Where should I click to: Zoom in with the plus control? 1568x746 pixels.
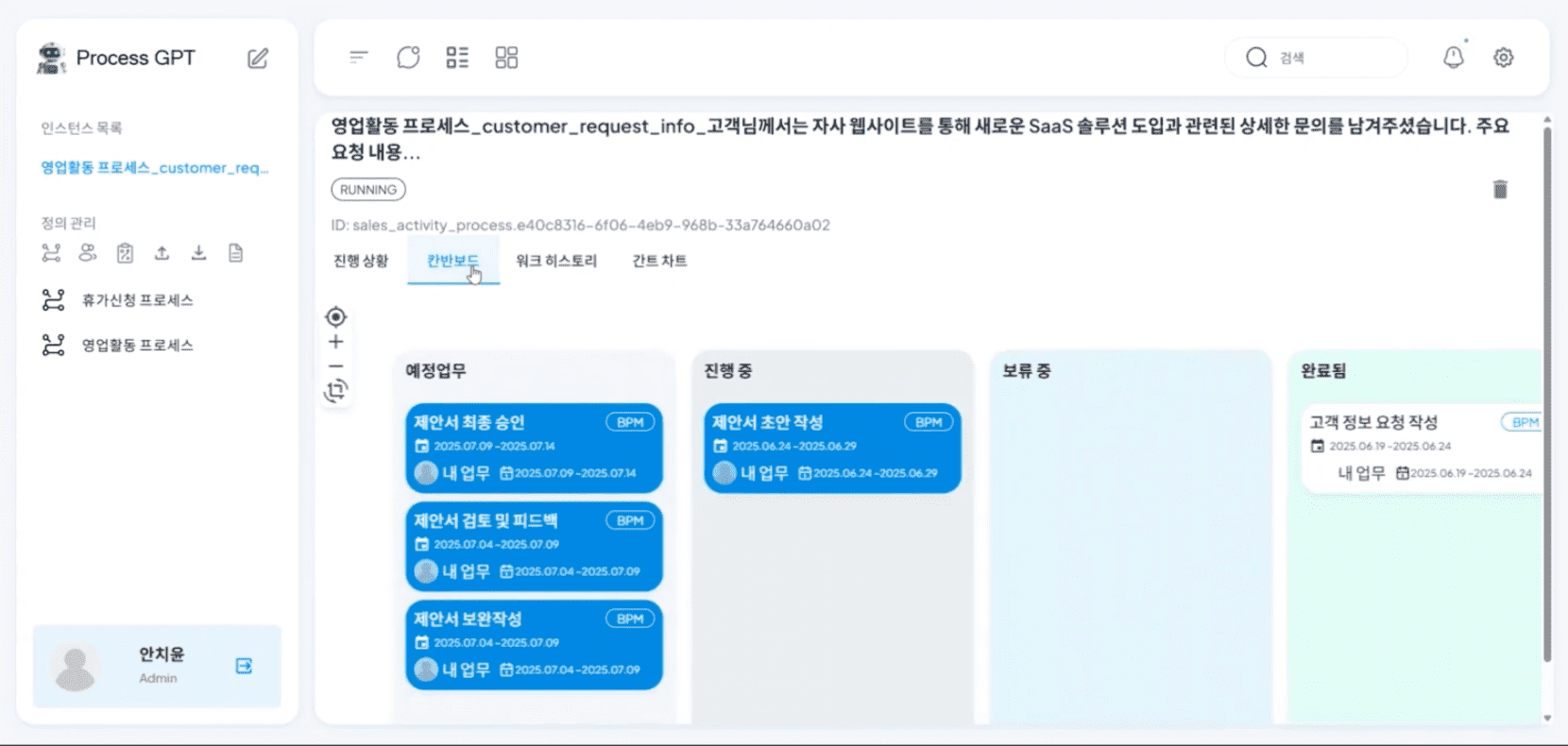pos(335,342)
